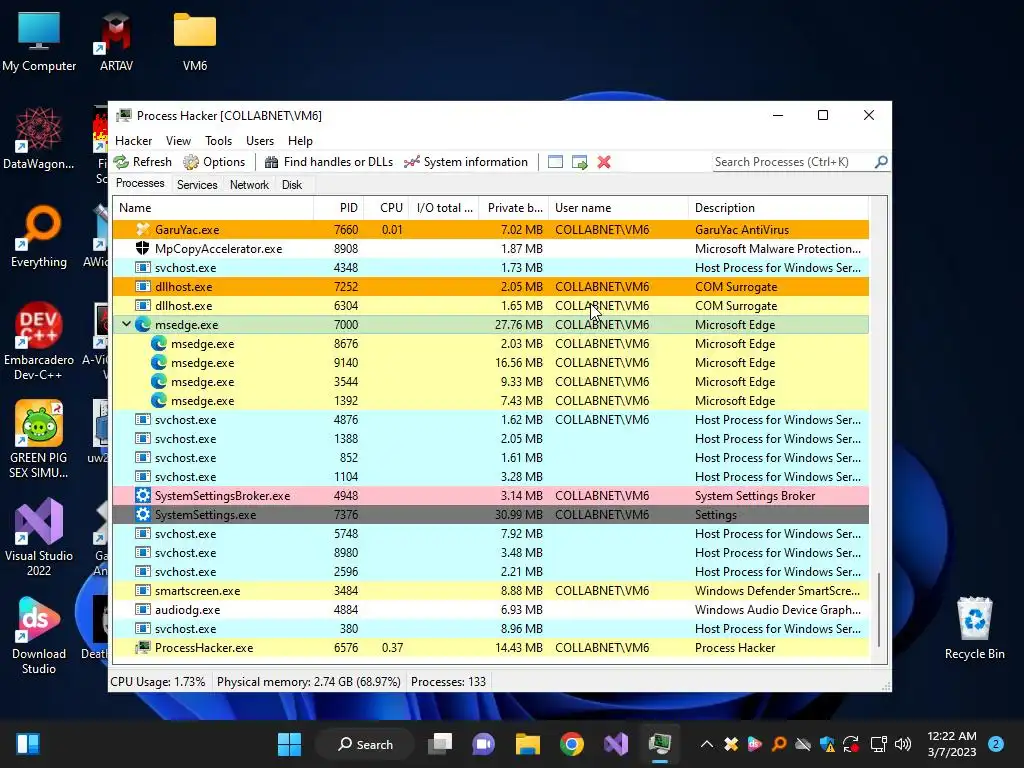Open Visual Studio 2022 desktop shortcut
This screenshot has width=1024, height=768.
(39, 537)
